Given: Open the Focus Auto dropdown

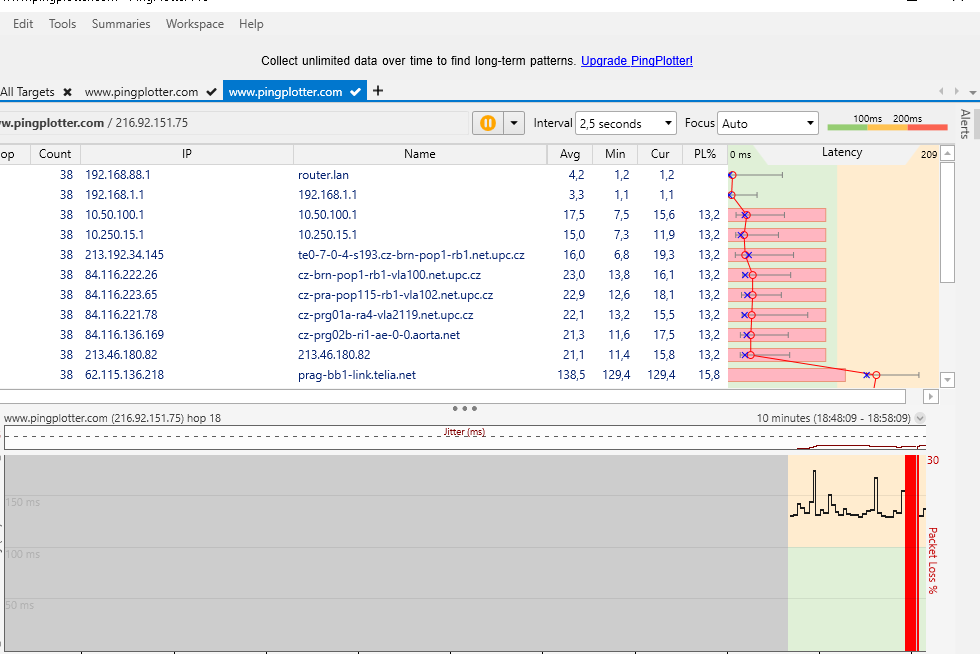Looking at the screenshot, I should (768, 124).
